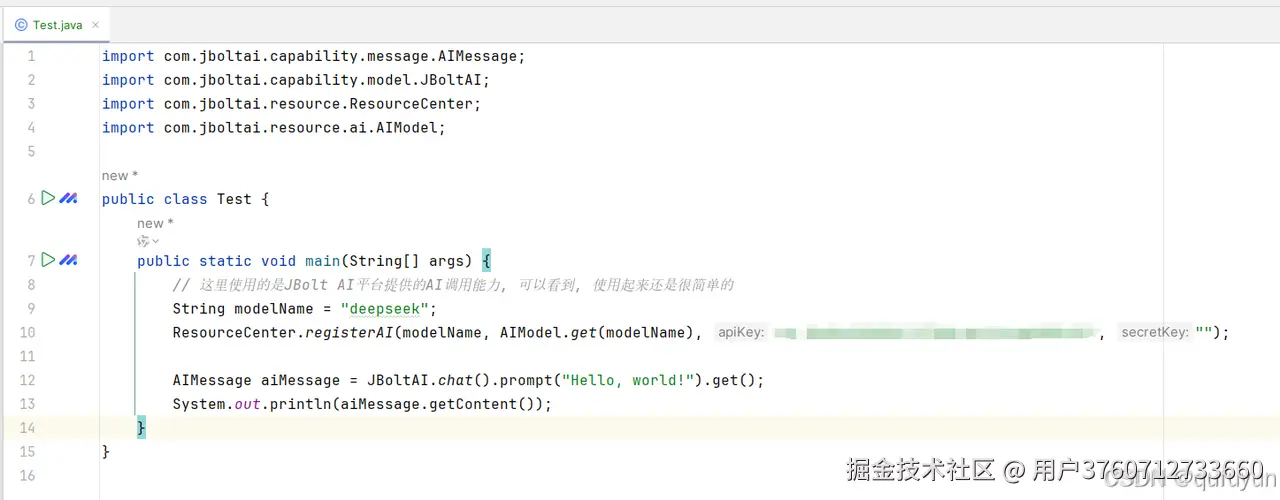1280x500 pixels.
Task: Click line number 12 in gutter
Action: click(27, 381)
